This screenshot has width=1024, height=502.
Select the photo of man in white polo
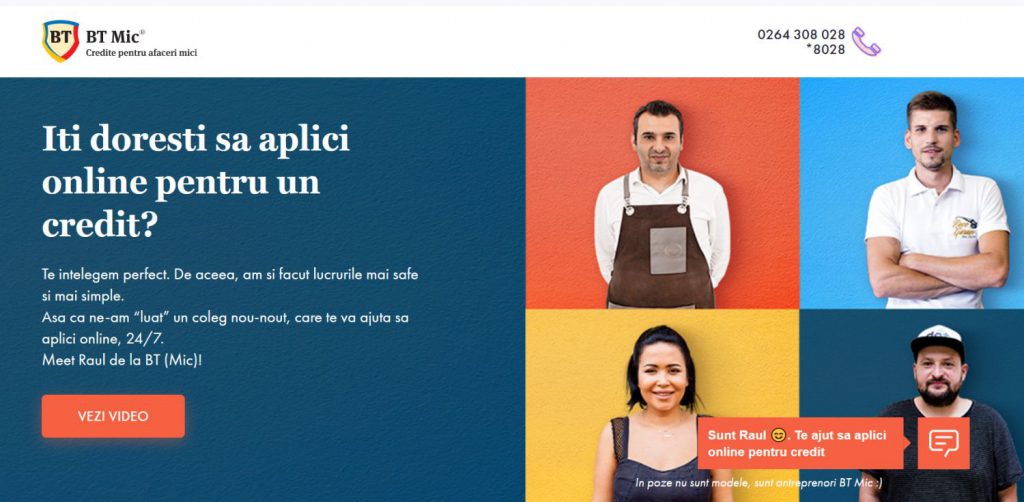click(x=912, y=193)
